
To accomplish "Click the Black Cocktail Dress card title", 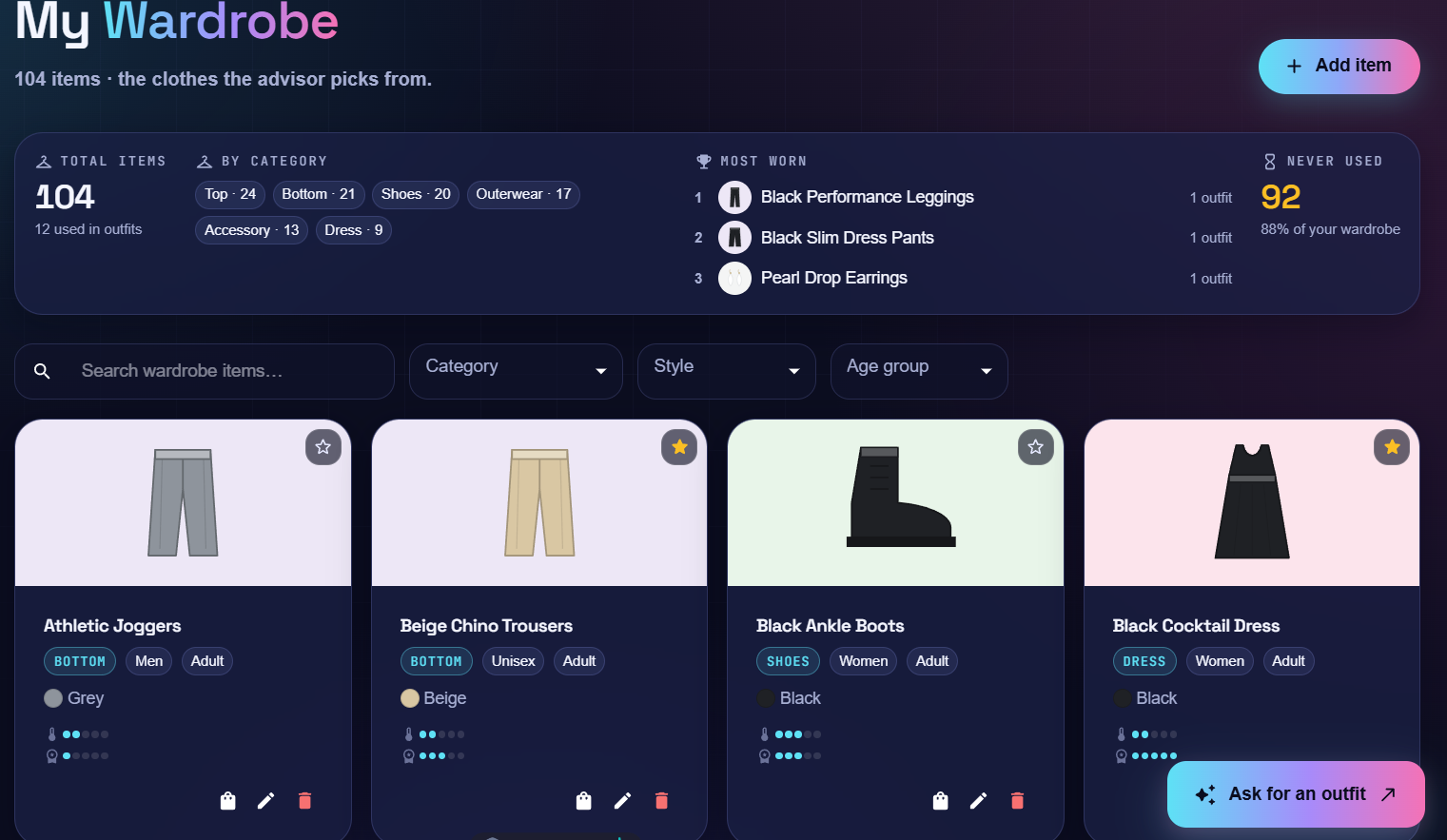I will point(1196,626).
